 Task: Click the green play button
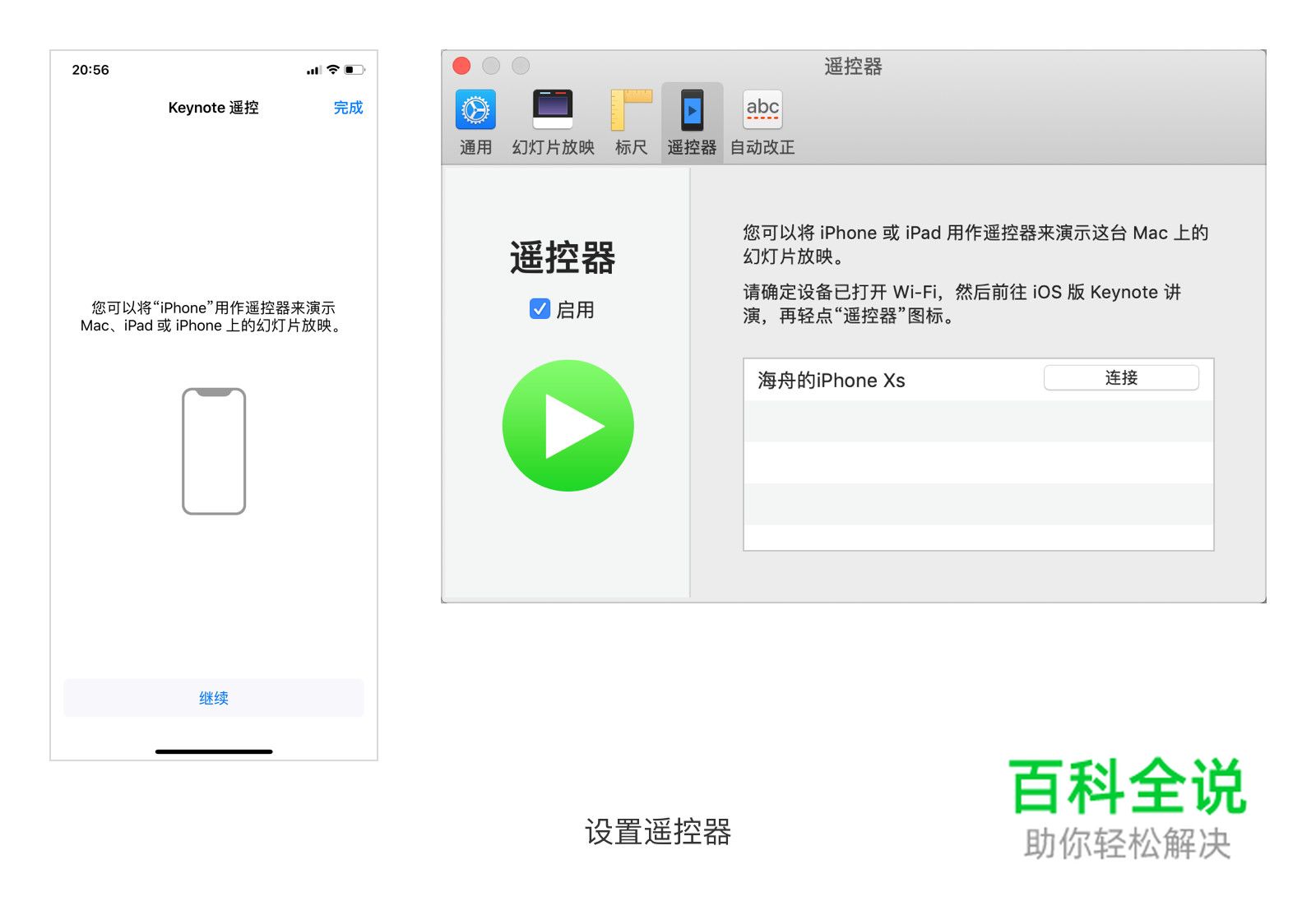[568, 424]
